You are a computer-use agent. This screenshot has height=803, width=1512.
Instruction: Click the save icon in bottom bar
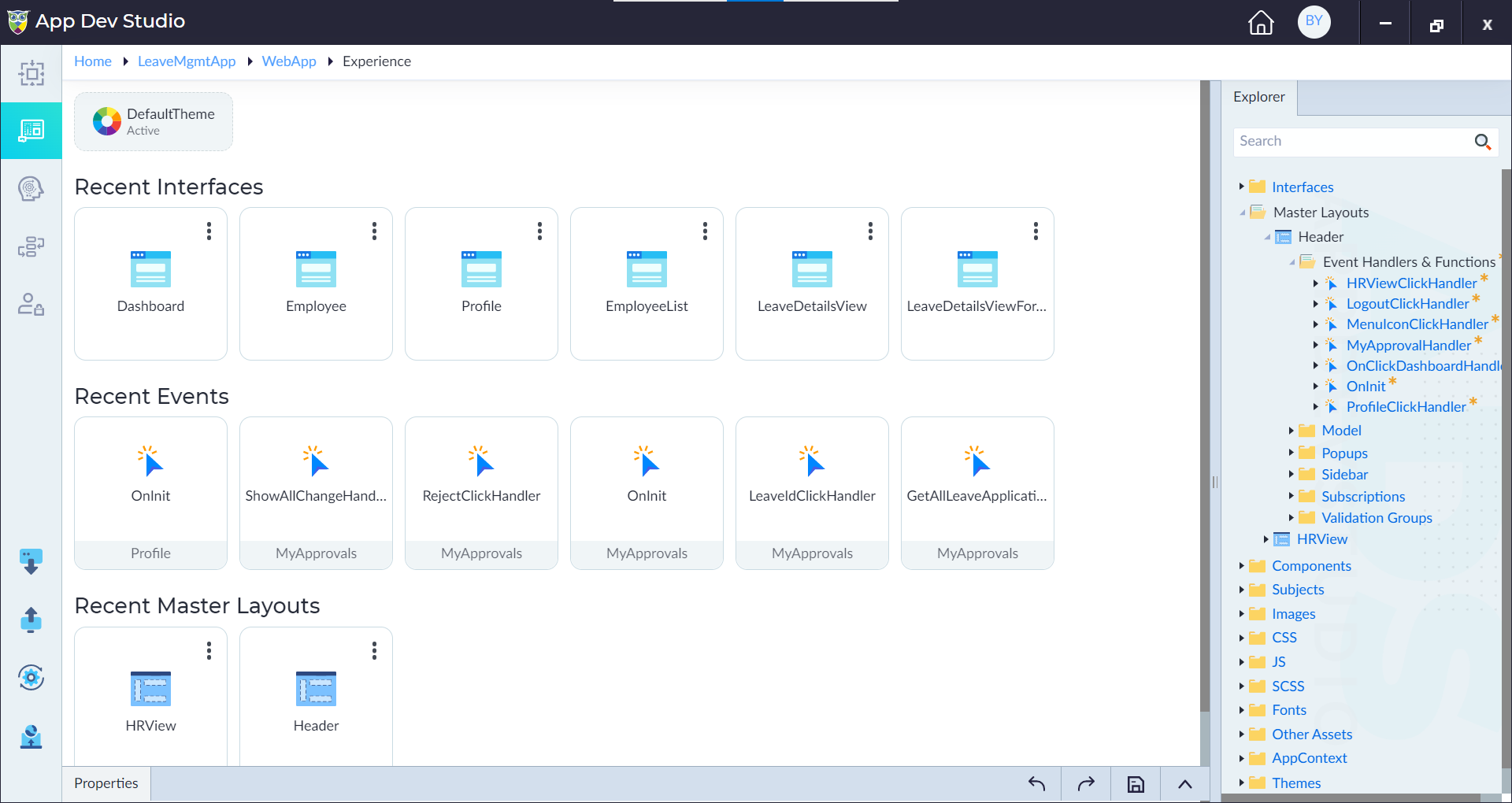click(x=1136, y=784)
